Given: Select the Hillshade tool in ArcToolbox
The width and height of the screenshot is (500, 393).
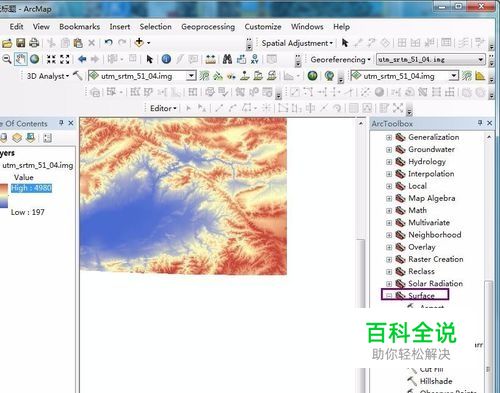Looking at the screenshot, I should click(x=436, y=381).
